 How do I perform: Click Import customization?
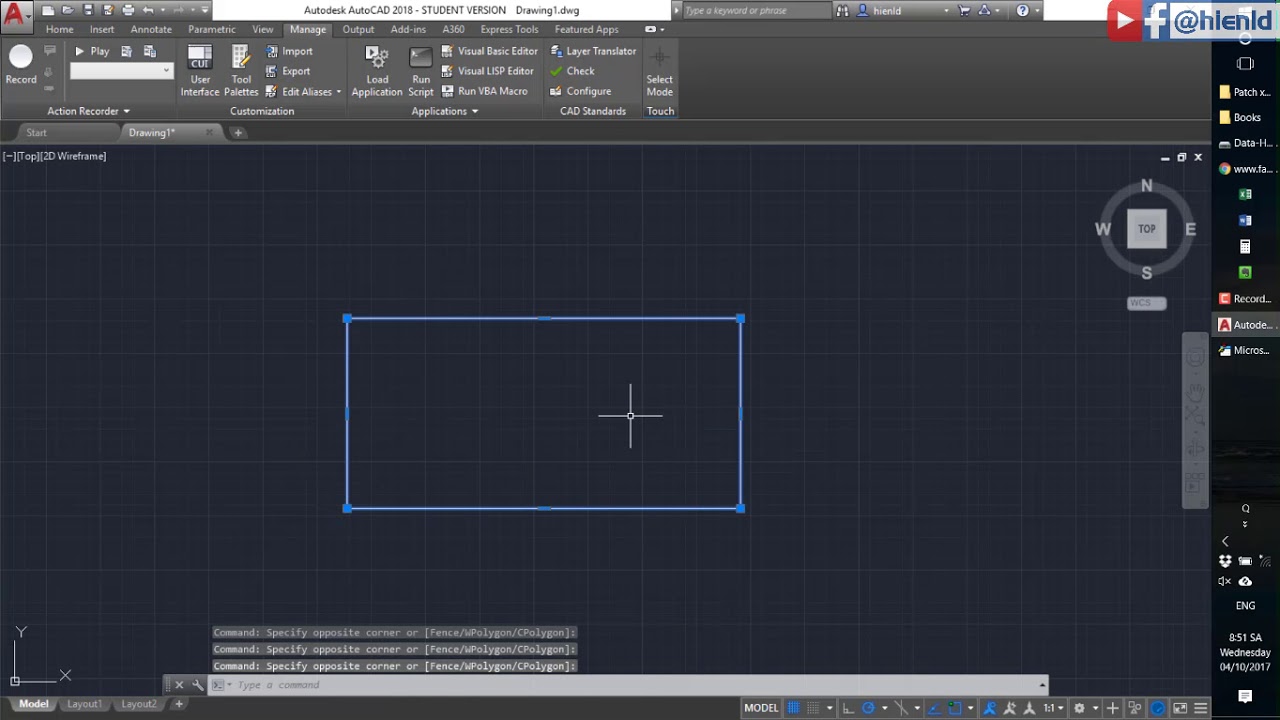click(x=289, y=51)
